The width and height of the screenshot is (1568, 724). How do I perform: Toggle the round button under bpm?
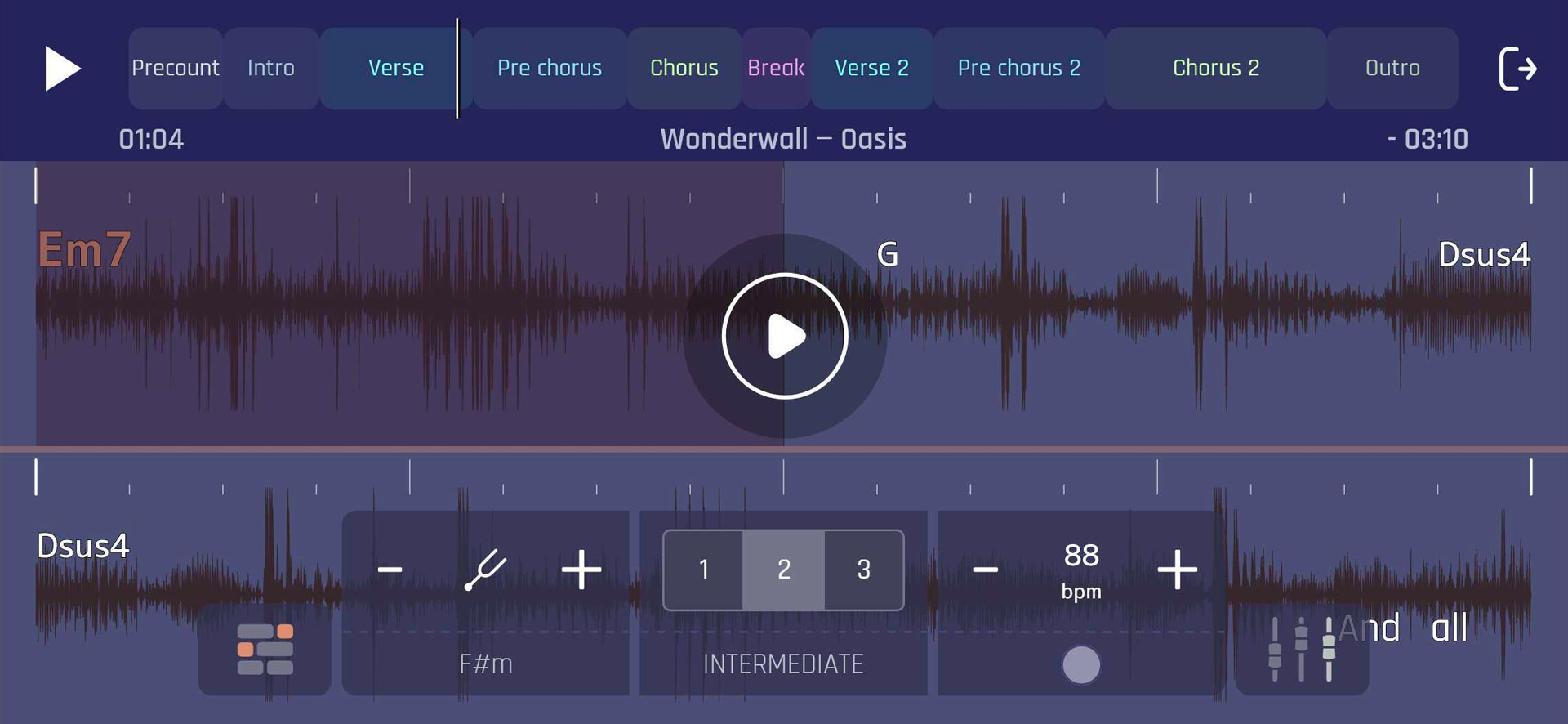point(1081,664)
